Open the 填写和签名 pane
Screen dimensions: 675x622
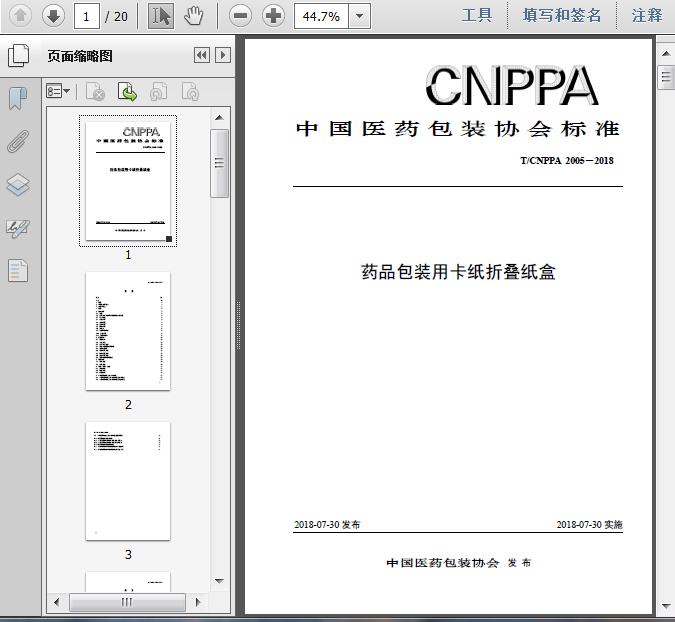click(x=562, y=15)
